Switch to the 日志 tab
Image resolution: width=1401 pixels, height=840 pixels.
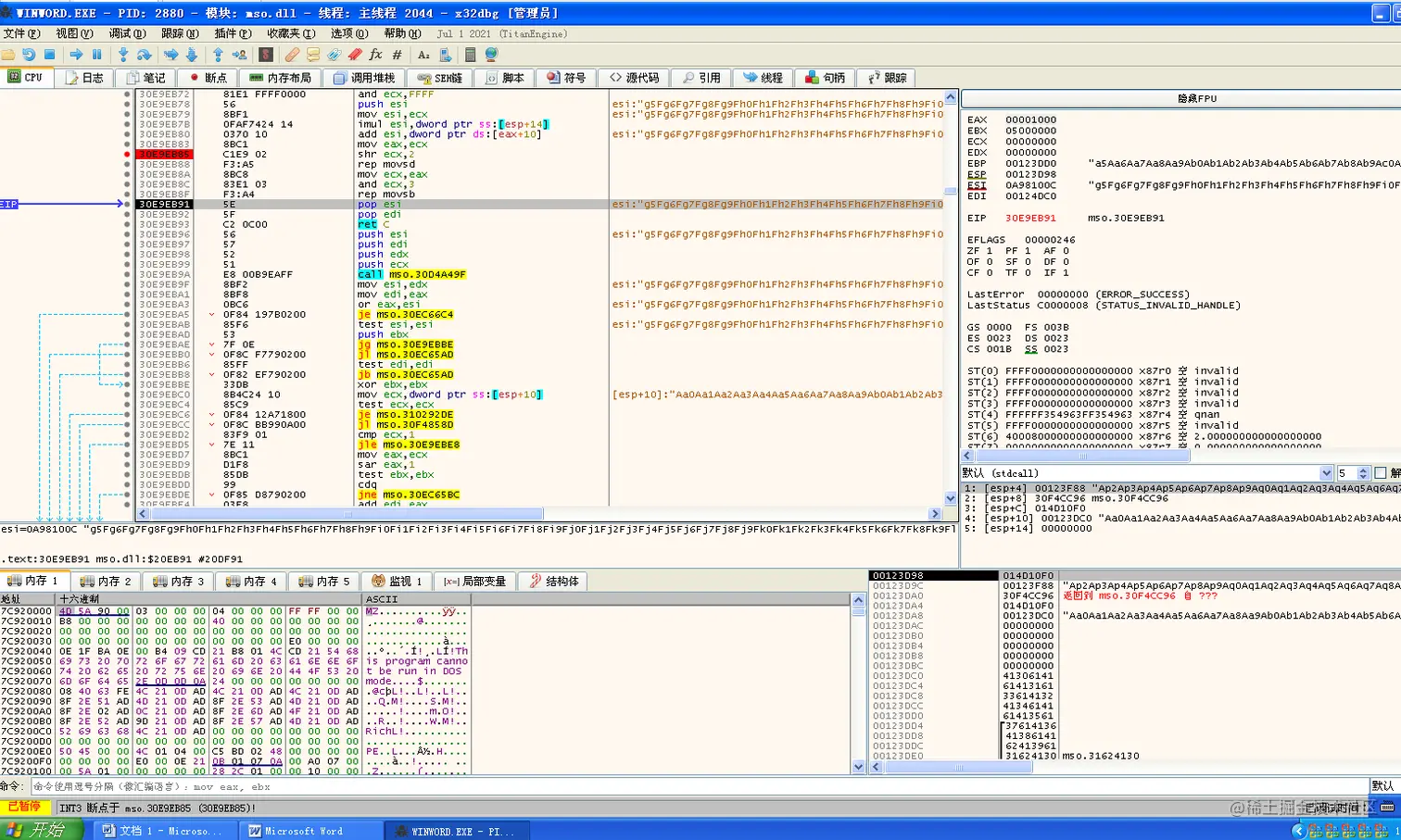click(84, 78)
